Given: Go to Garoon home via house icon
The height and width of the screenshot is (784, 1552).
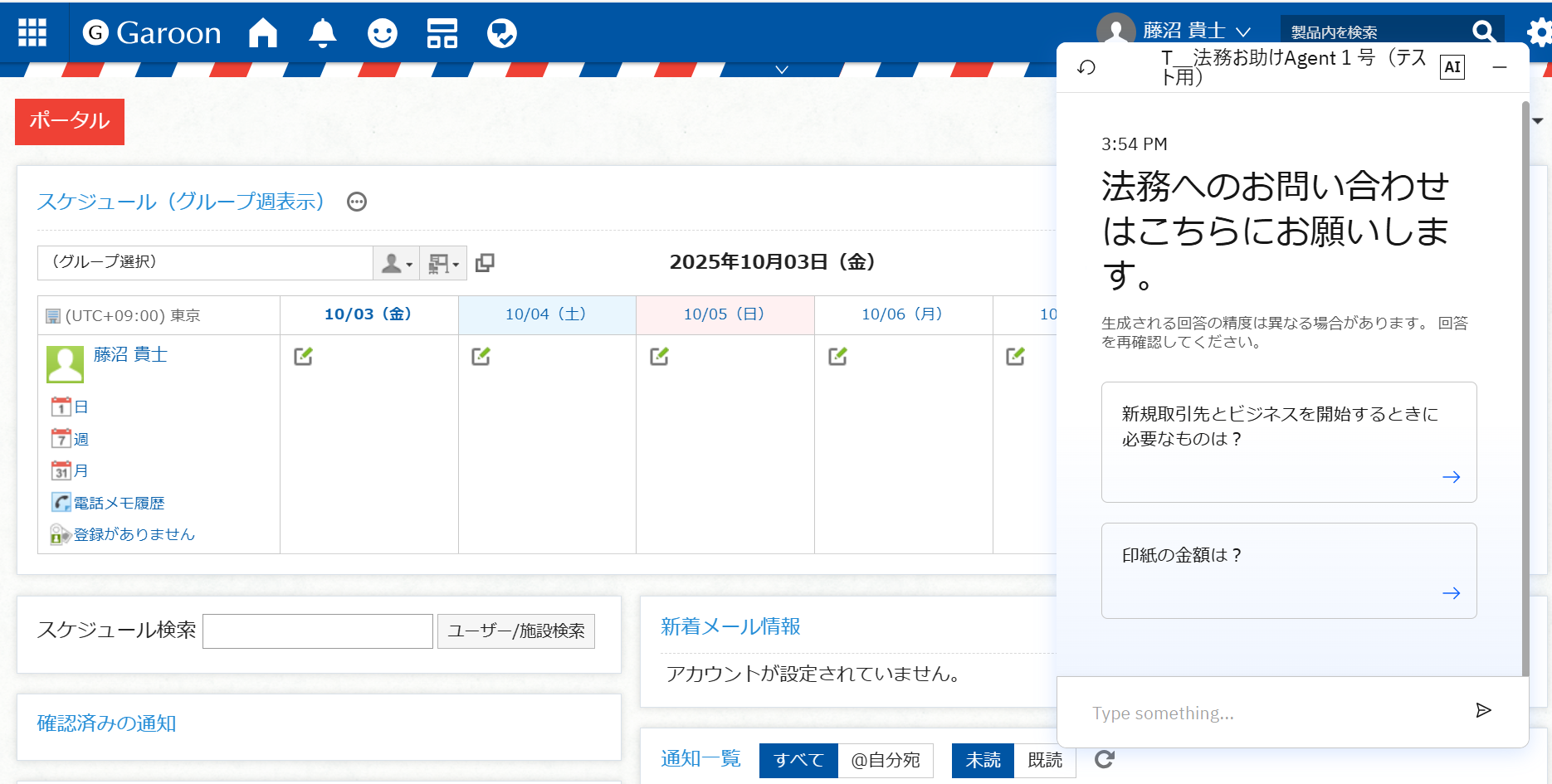Looking at the screenshot, I should click(263, 32).
